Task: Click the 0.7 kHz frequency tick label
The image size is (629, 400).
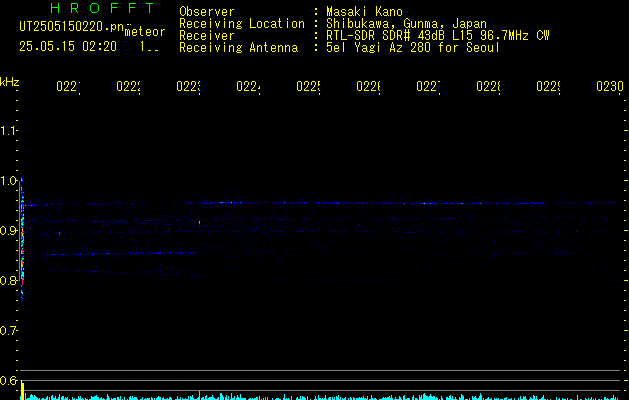Action: coord(8,331)
